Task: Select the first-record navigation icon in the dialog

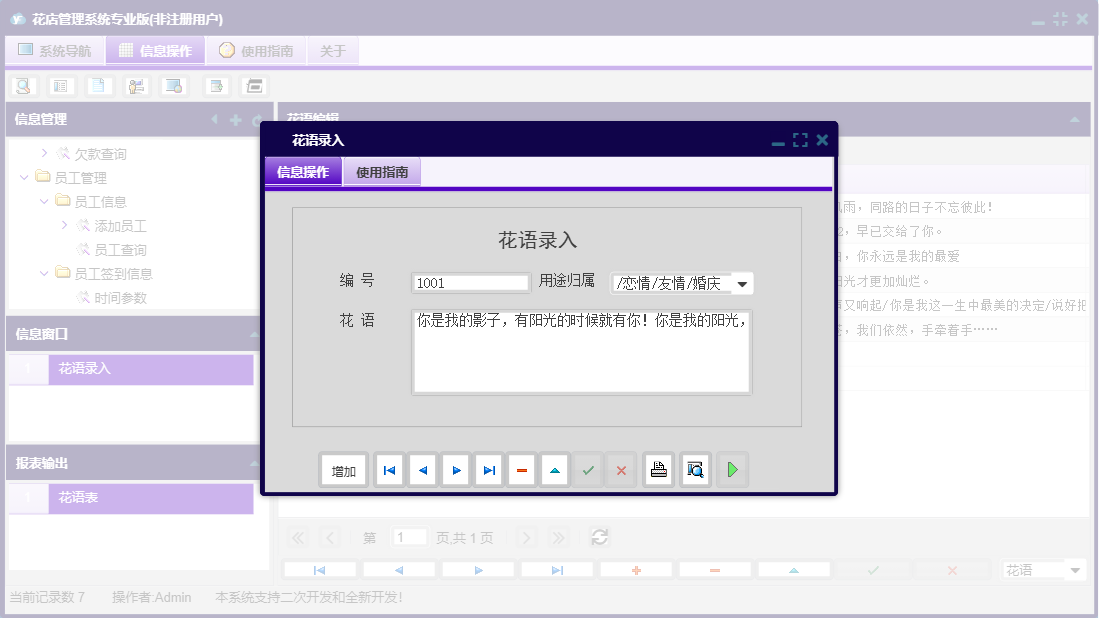Action: [388, 470]
